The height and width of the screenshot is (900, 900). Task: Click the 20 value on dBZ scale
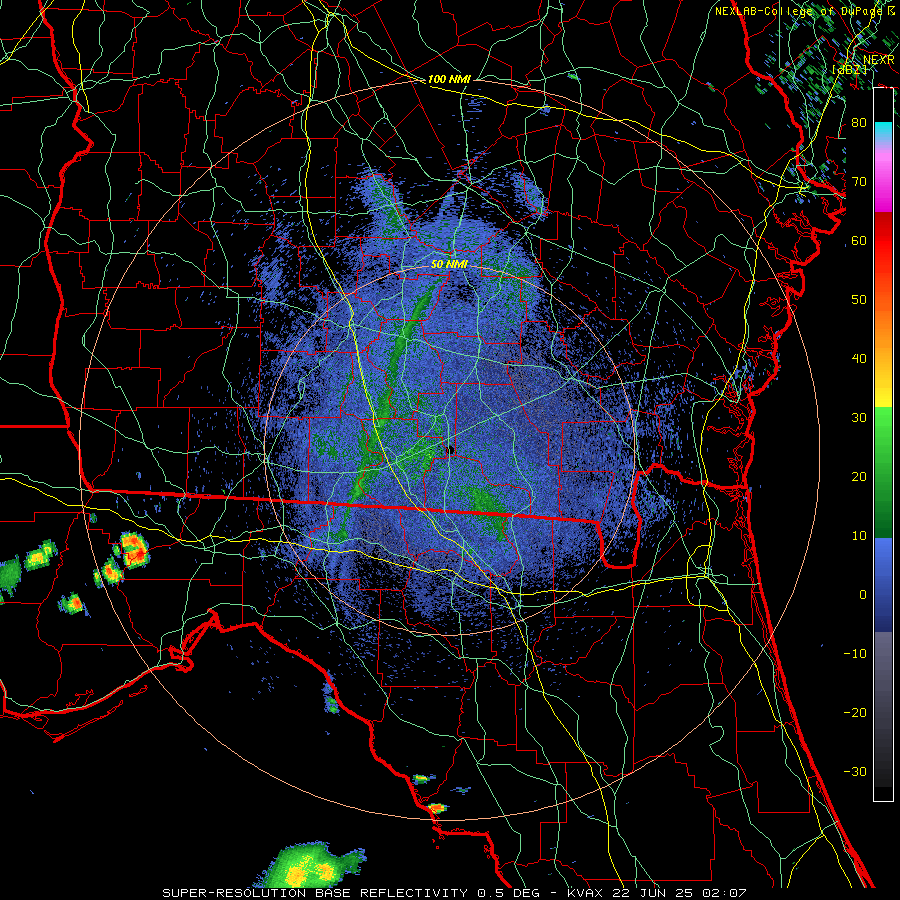pos(859,476)
